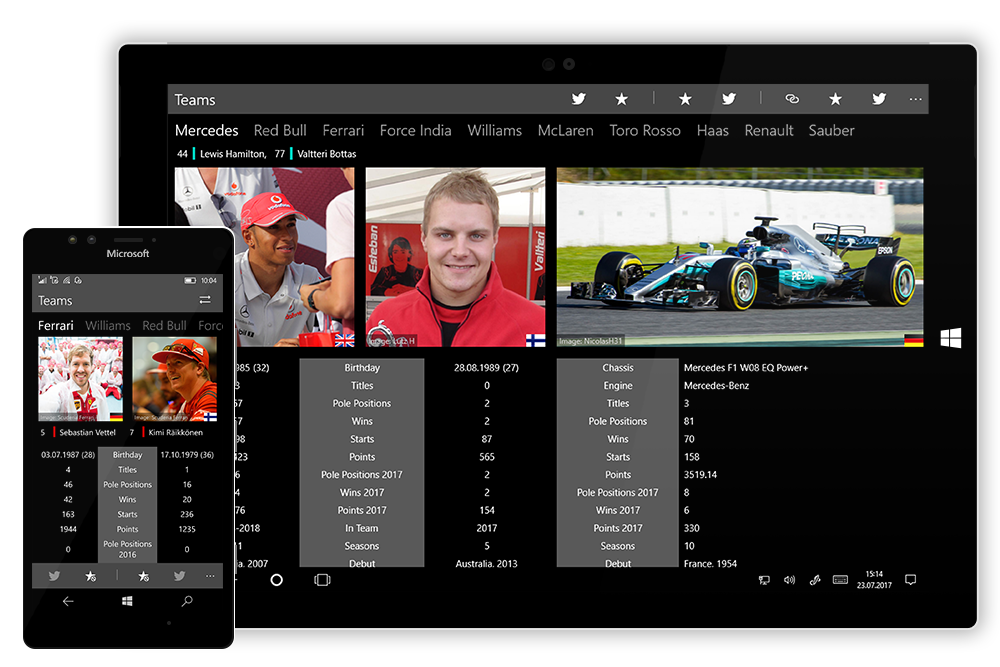Tap the phone's Search magnifier button
Image resolution: width=1000 pixels, height=667 pixels.
pos(187,601)
